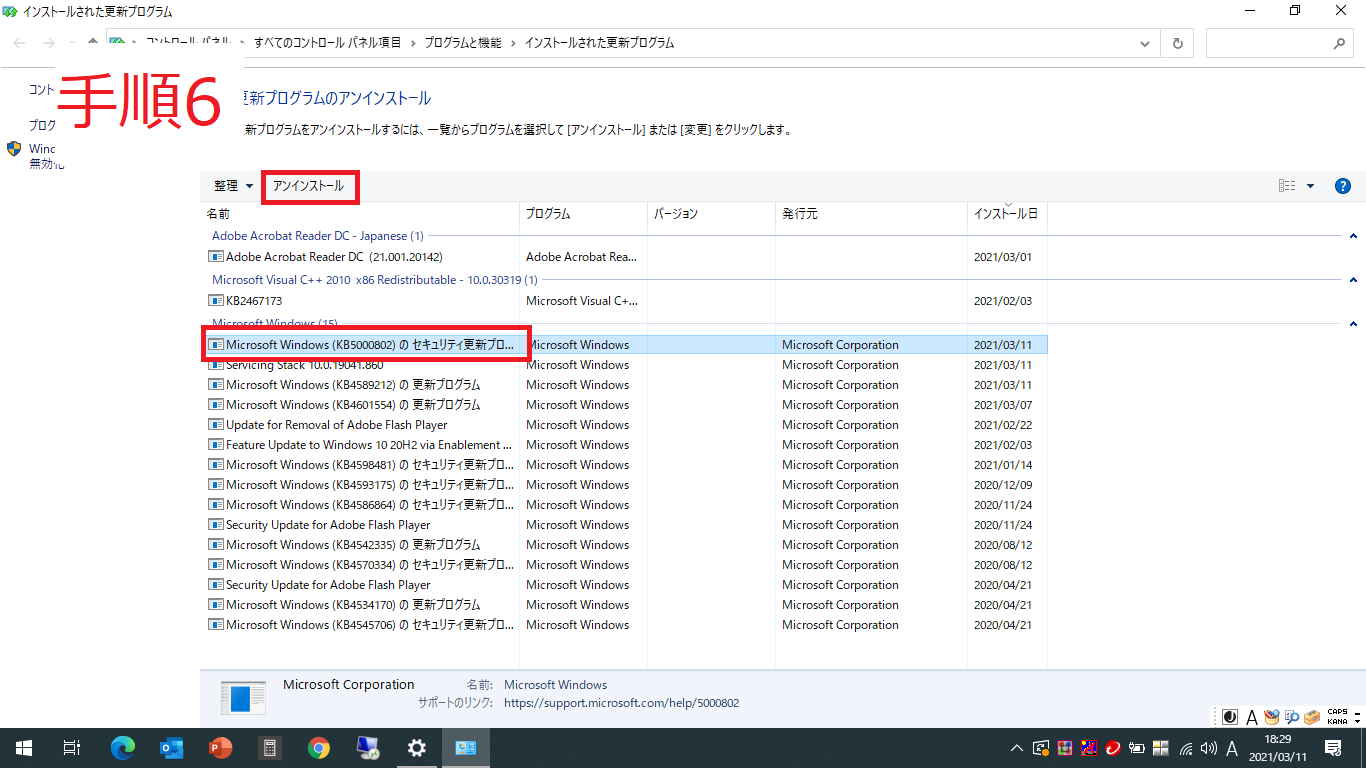Open PowerPoint from the taskbar

[220, 748]
